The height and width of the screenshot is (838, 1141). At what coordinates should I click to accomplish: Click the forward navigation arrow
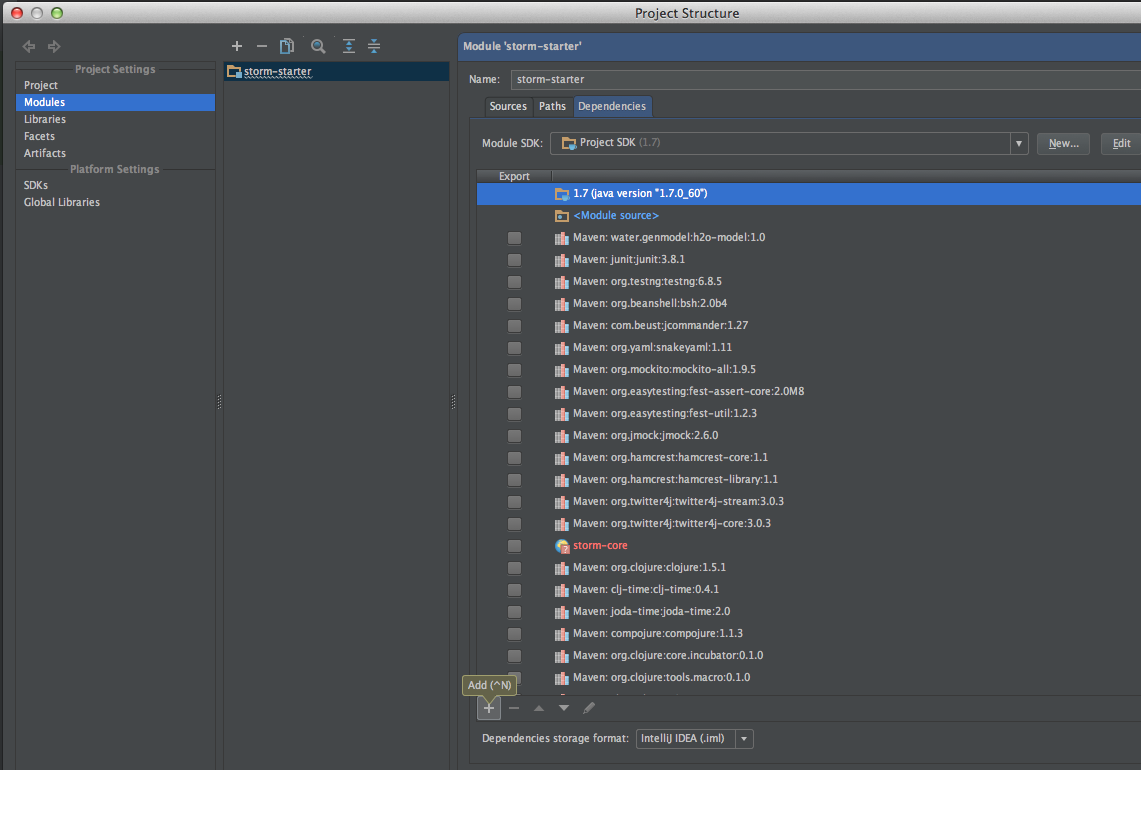(54, 47)
